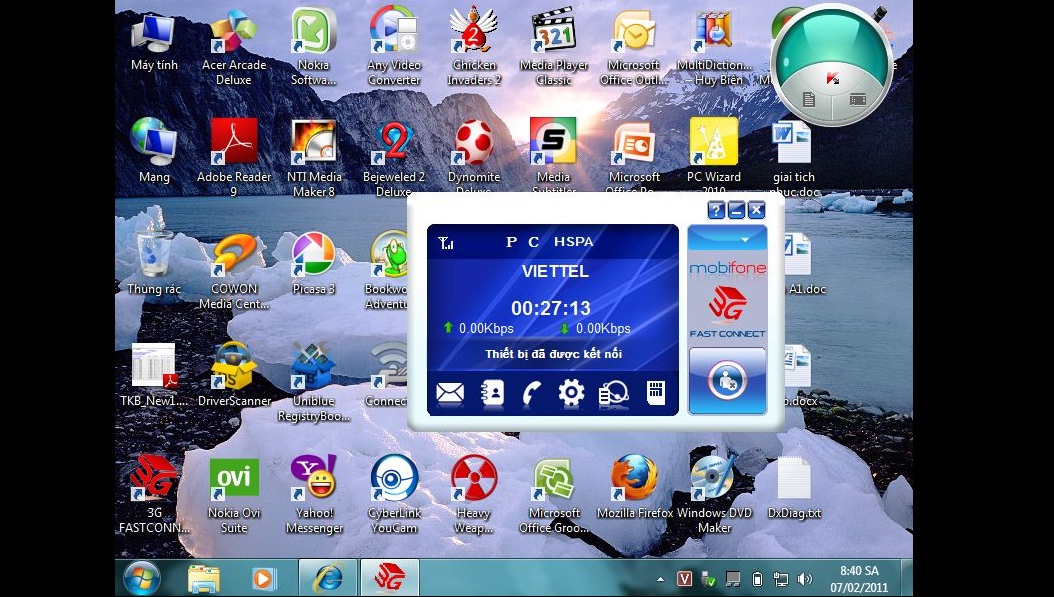Open the help question mark button

717,210
